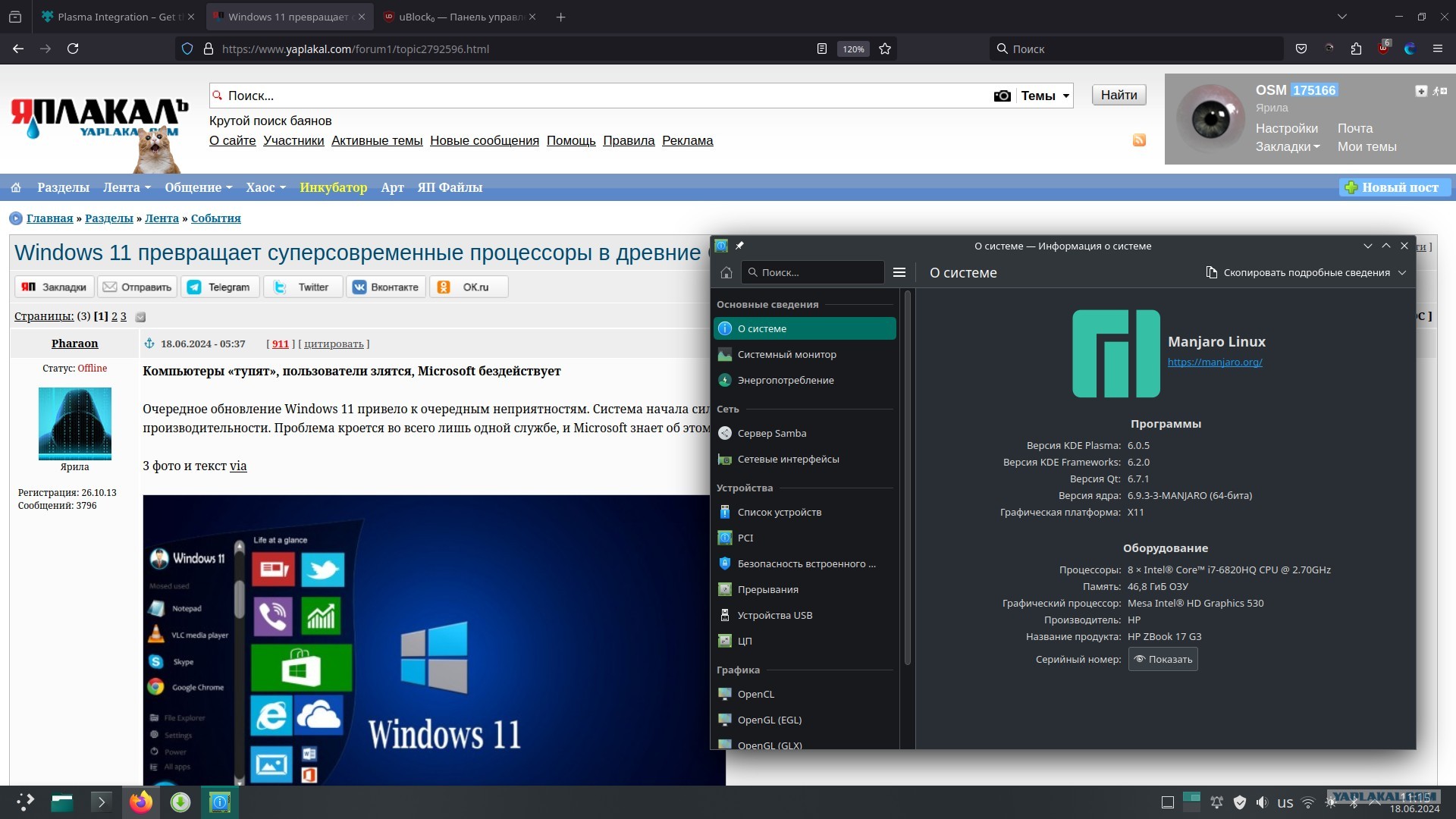Image resolution: width=1456 pixels, height=819 pixels.
Task: Reload the current Yaplakal page
Action: (x=73, y=49)
